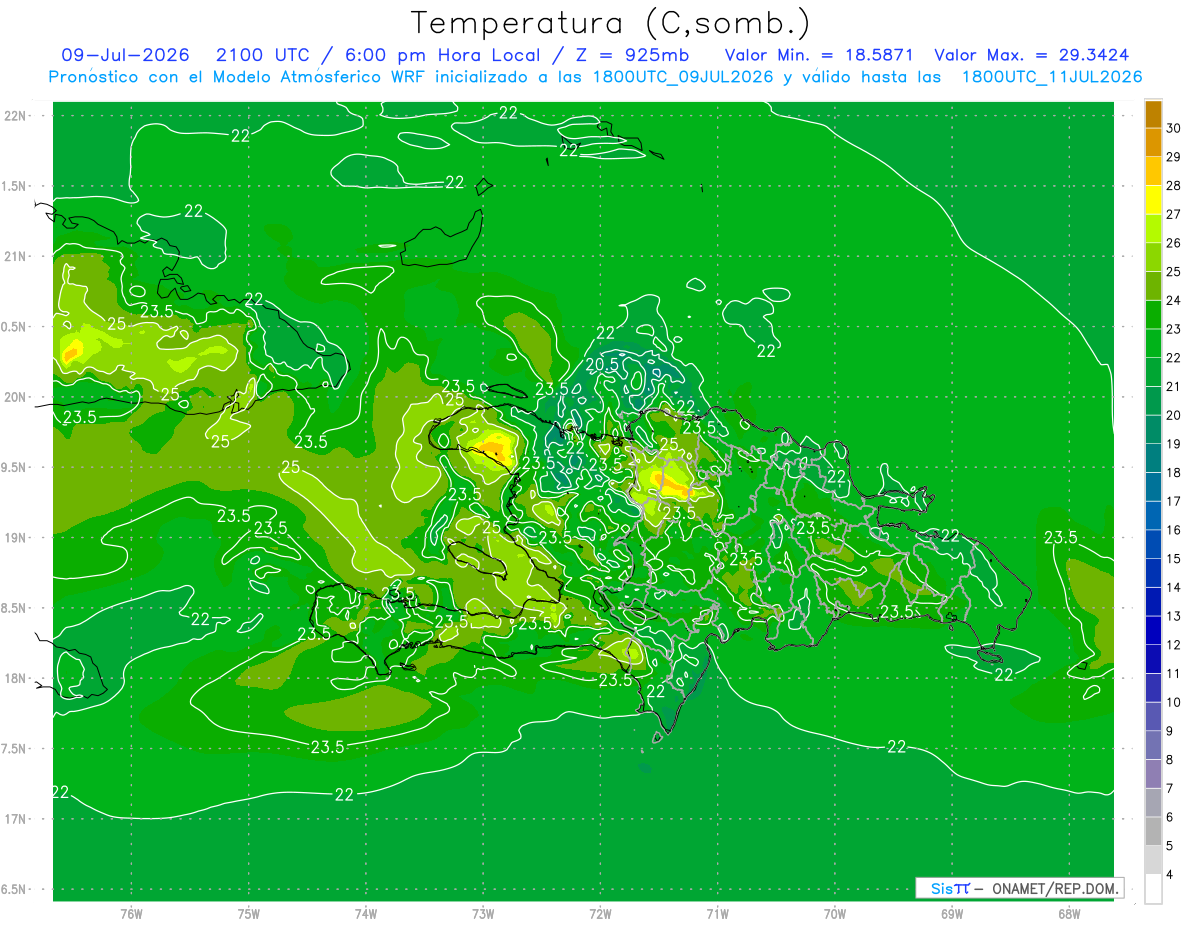The image size is (1200, 927).
Task: Click "1800UTC_11JUL2026" valid-until time
Action: click(x=1052, y=77)
